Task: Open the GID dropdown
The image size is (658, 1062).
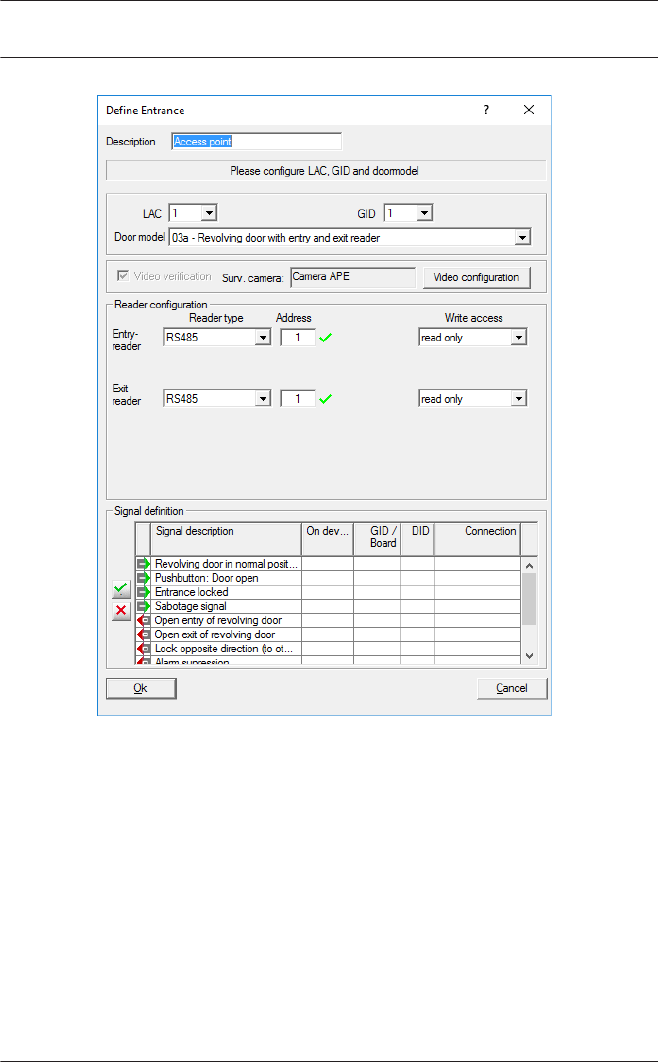Action: [x=424, y=213]
